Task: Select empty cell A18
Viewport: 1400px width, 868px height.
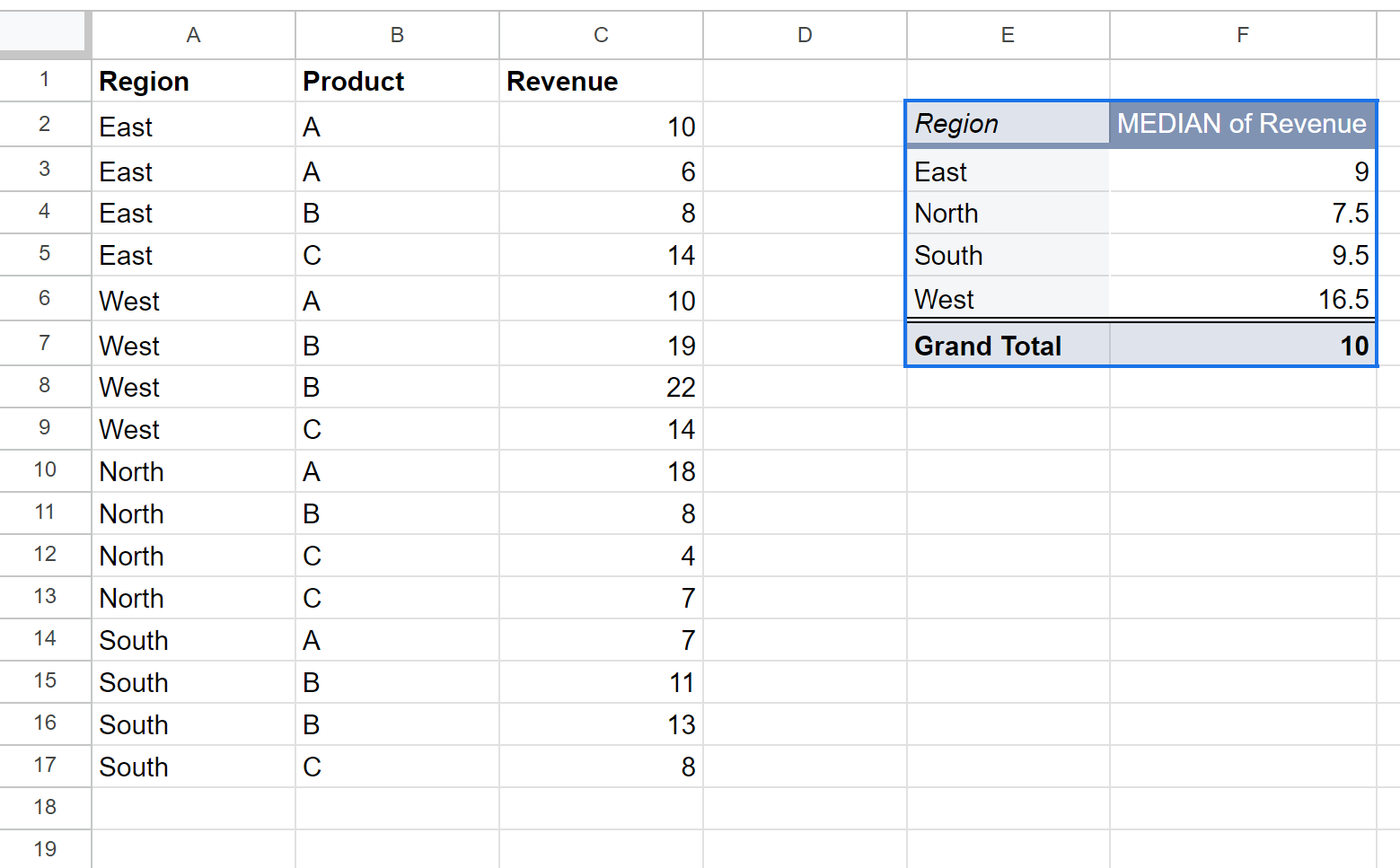Action: 193,808
